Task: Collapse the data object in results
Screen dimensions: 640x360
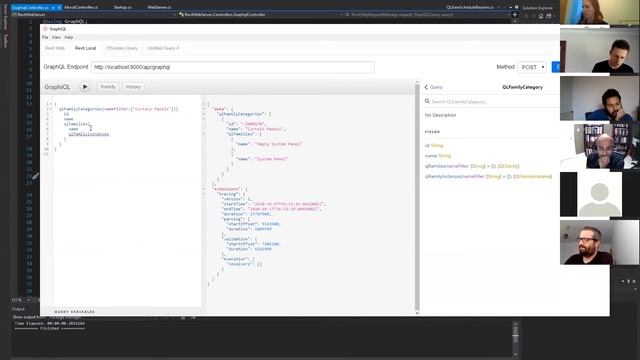Action: point(204,109)
